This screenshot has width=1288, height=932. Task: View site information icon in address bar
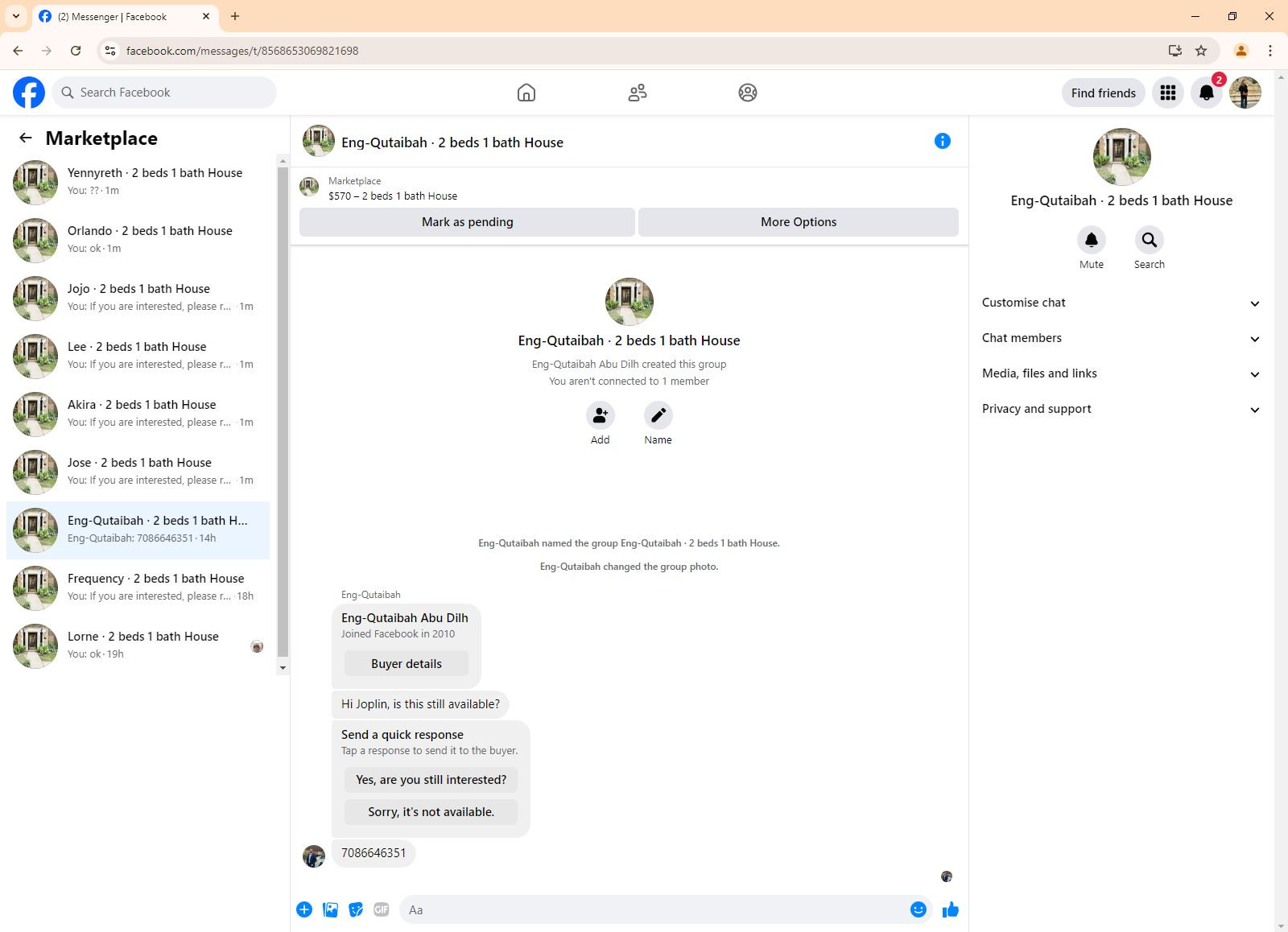110,51
